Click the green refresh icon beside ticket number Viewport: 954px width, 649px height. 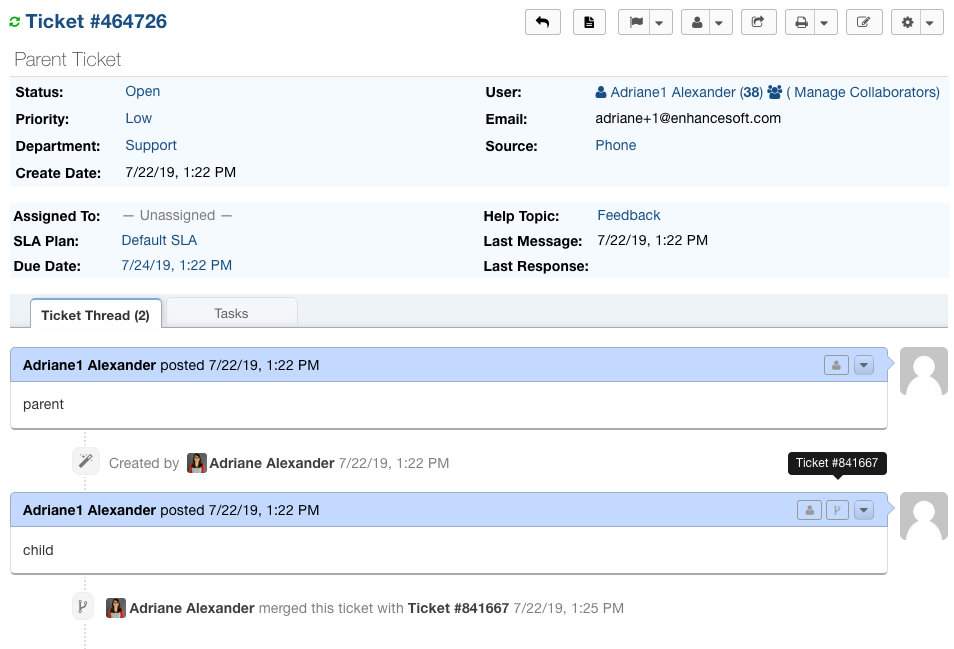[15, 22]
